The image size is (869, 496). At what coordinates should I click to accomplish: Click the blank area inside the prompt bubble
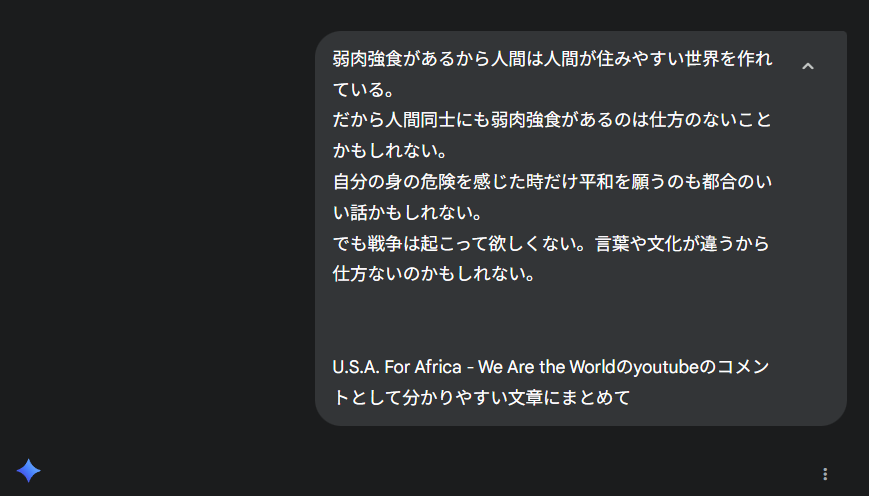coord(554,320)
